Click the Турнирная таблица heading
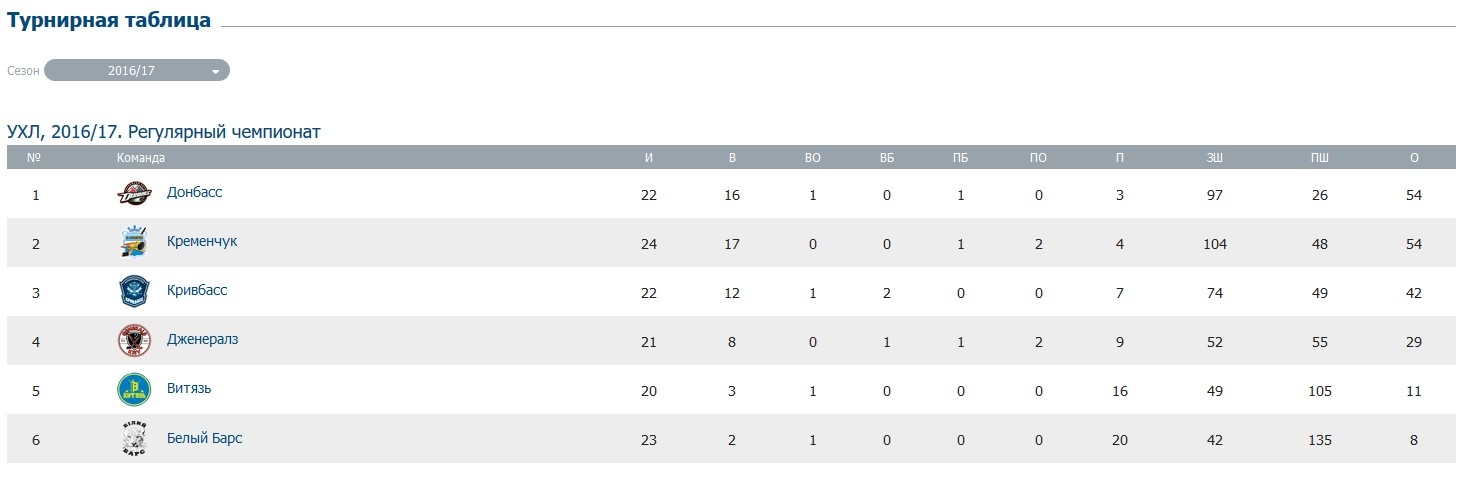 tap(109, 20)
